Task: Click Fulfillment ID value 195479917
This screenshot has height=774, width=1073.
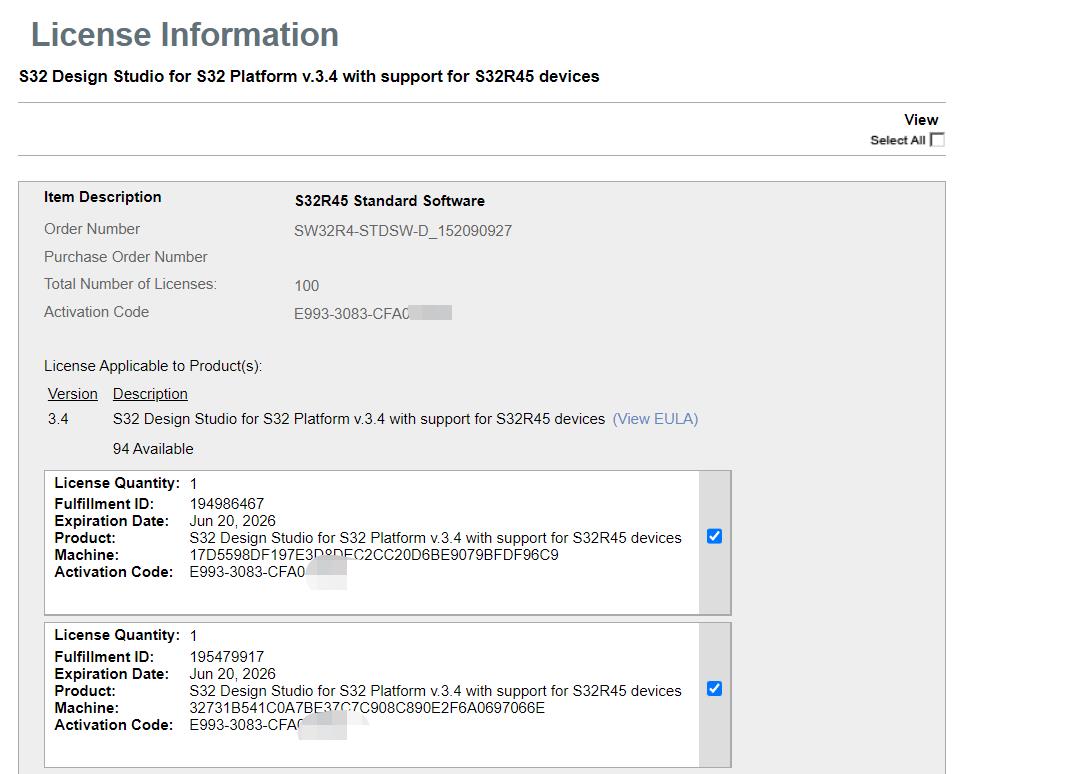Action: pos(227,657)
